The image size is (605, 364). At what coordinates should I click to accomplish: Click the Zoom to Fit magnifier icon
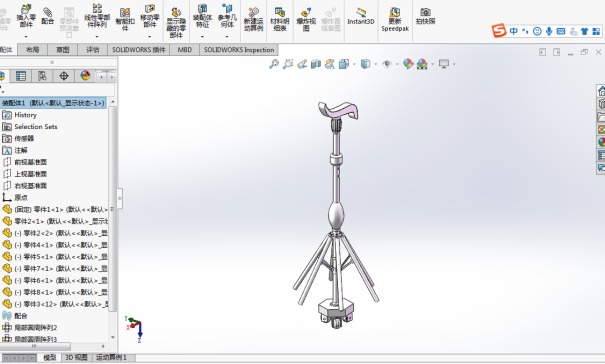pyautogui.click(x=274, y=64)
